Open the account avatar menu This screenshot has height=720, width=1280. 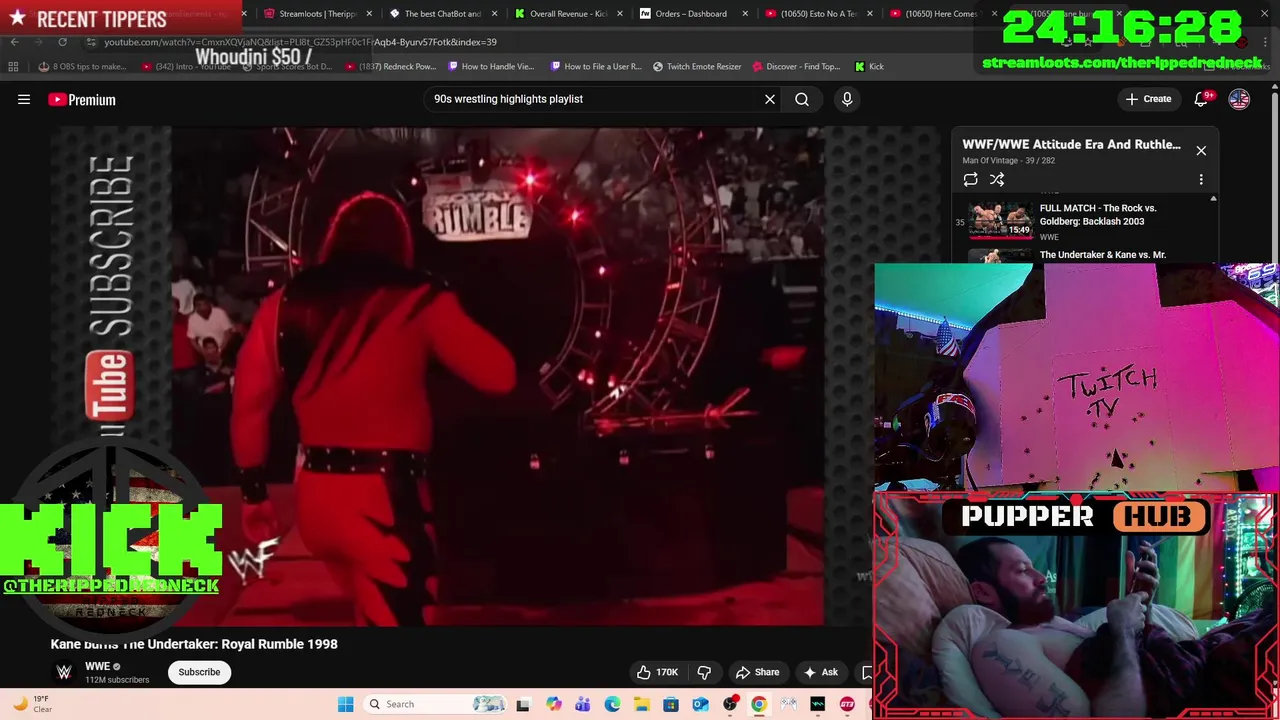[1239, 99]
